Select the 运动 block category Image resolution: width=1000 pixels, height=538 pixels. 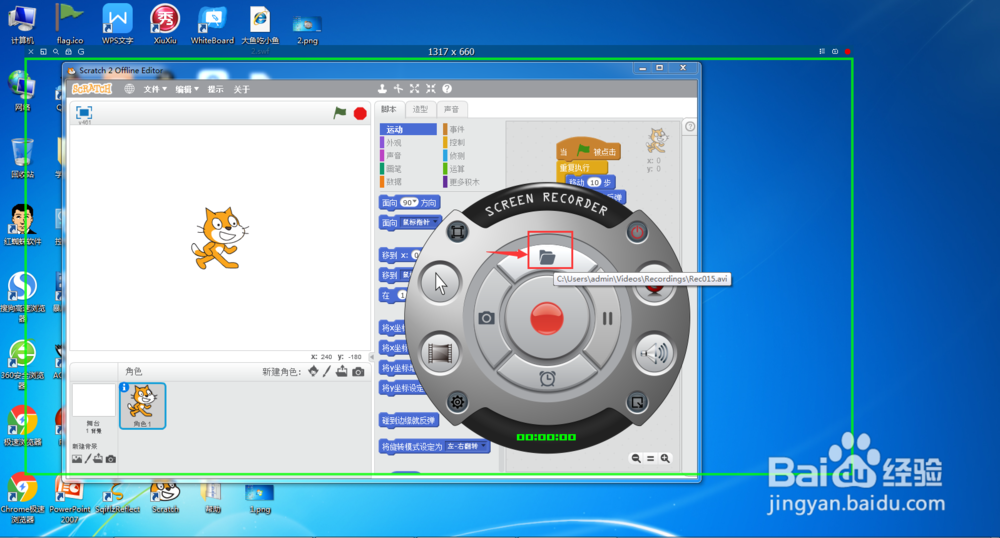(x=408, y=129)
